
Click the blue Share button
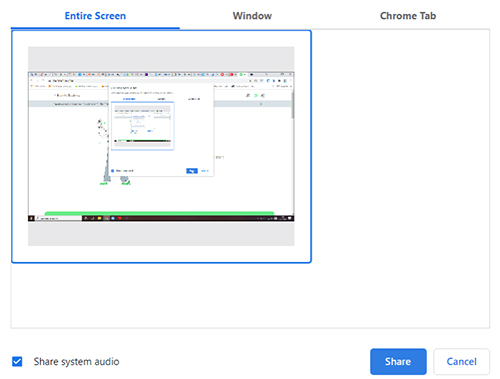398,361
